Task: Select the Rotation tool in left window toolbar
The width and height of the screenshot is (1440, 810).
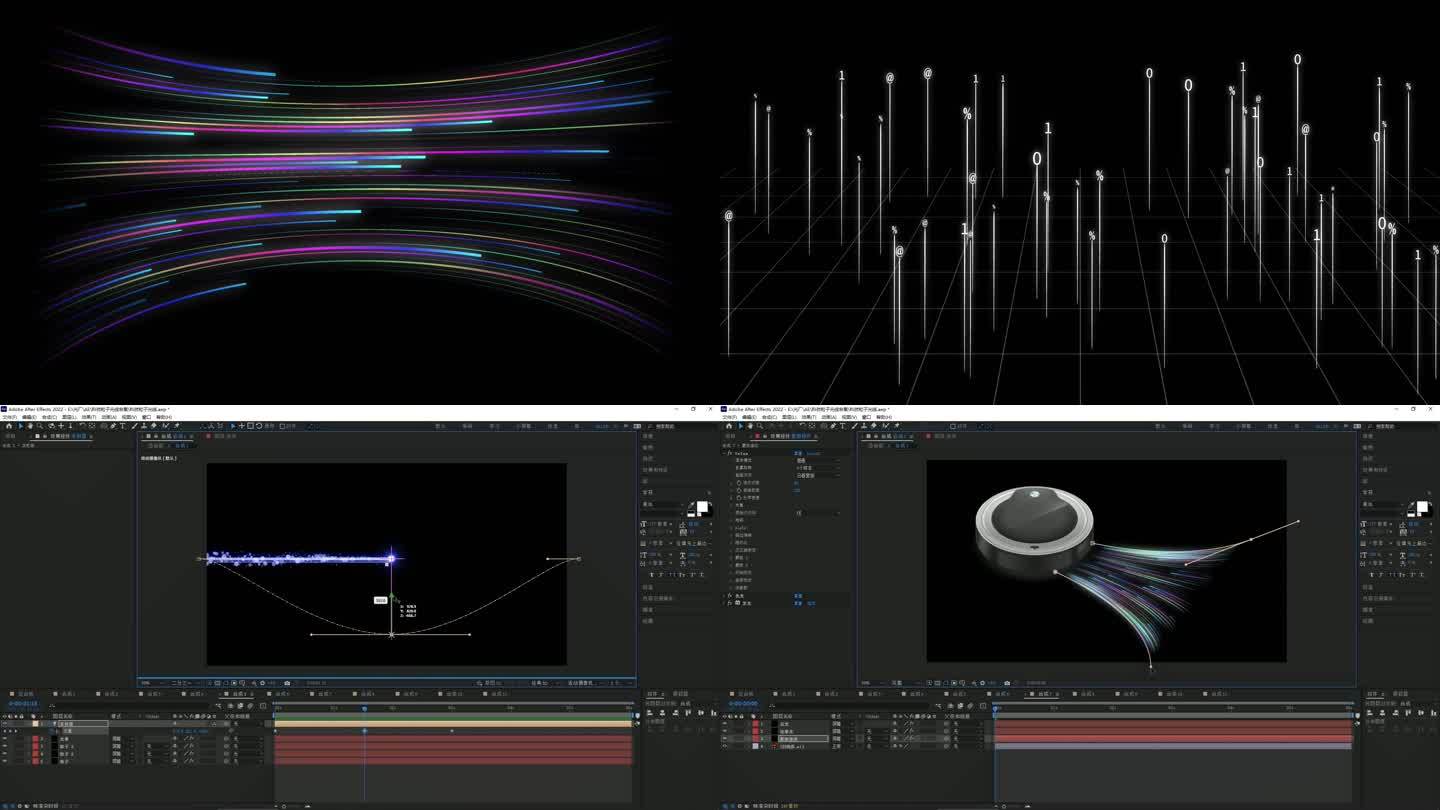Action: 82,426
